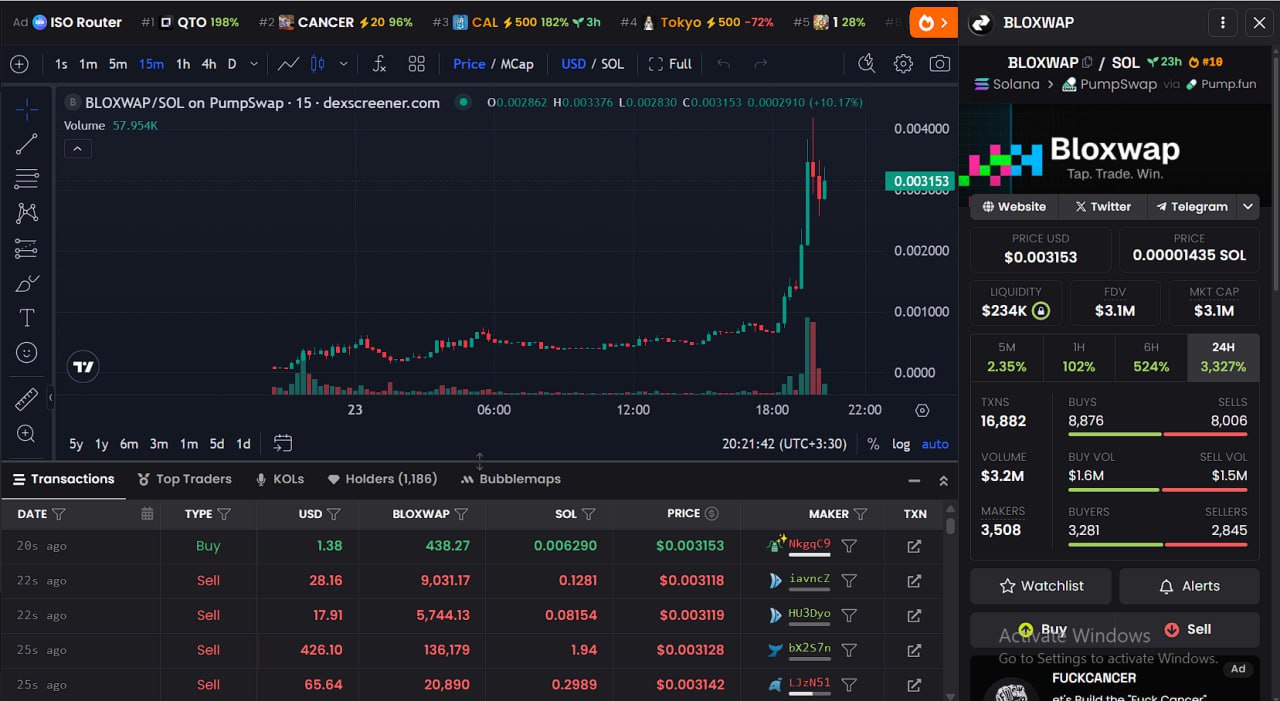Switch chart to Price view
The height and width of the screenshot is (701, 1280).
[469, 64]
